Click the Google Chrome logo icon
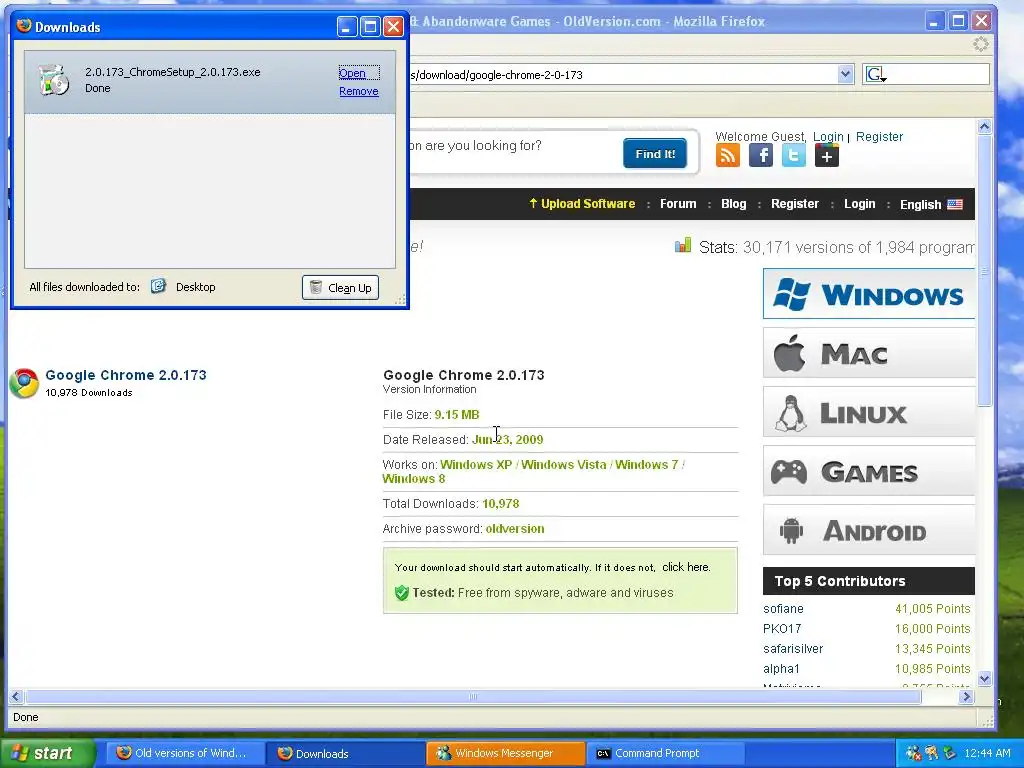This screenshot has height=768, width=1024. click(x=24, y=383)
